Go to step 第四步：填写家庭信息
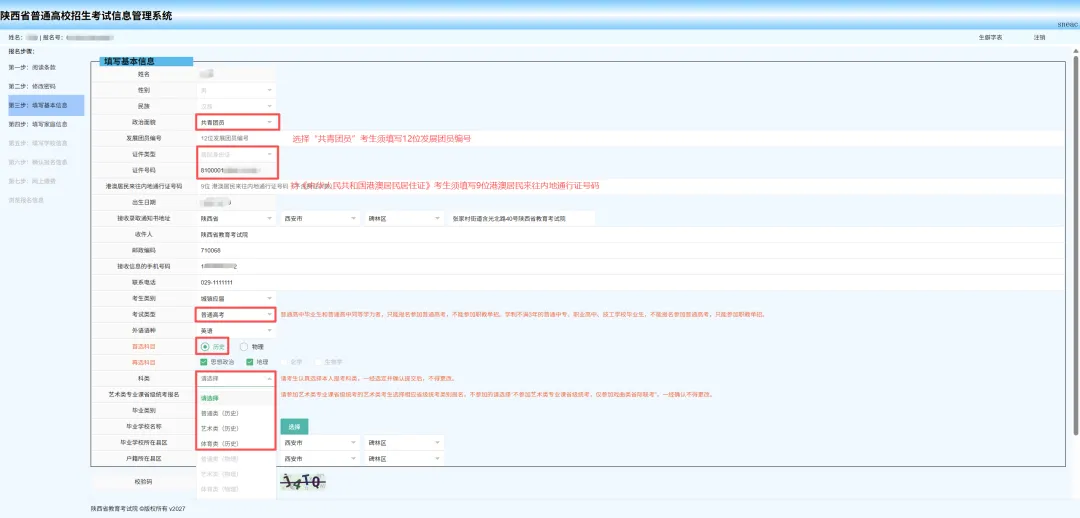The height and width of the screenshot is (518, 1080). 38,125
